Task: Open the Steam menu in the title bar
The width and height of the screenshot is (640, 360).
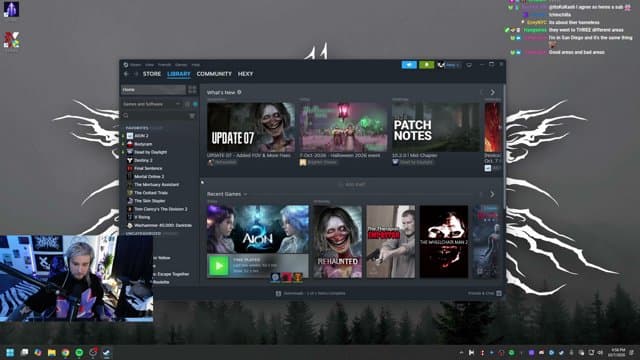Action: [x=135, y=65]
